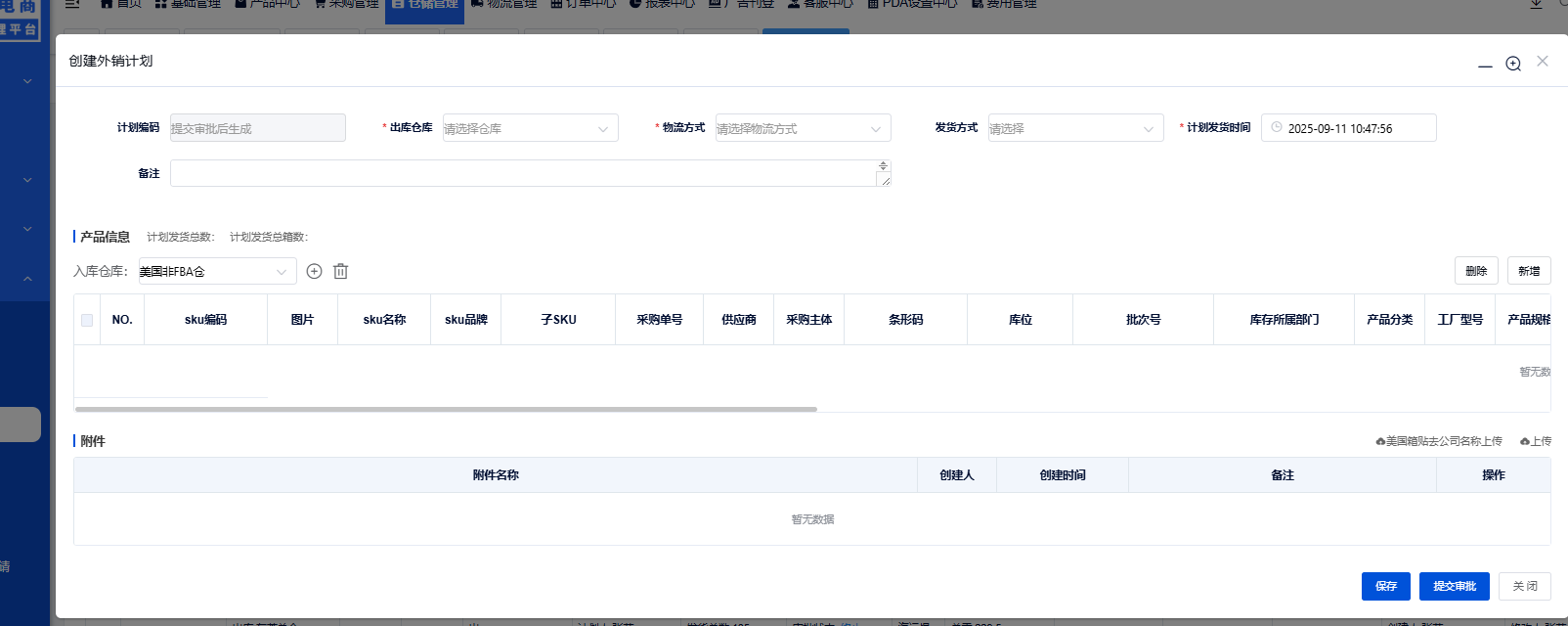Toggle the select-all checkbox in product table header
The width and height of the screenshot is (1568, 626).
(87, 320)
